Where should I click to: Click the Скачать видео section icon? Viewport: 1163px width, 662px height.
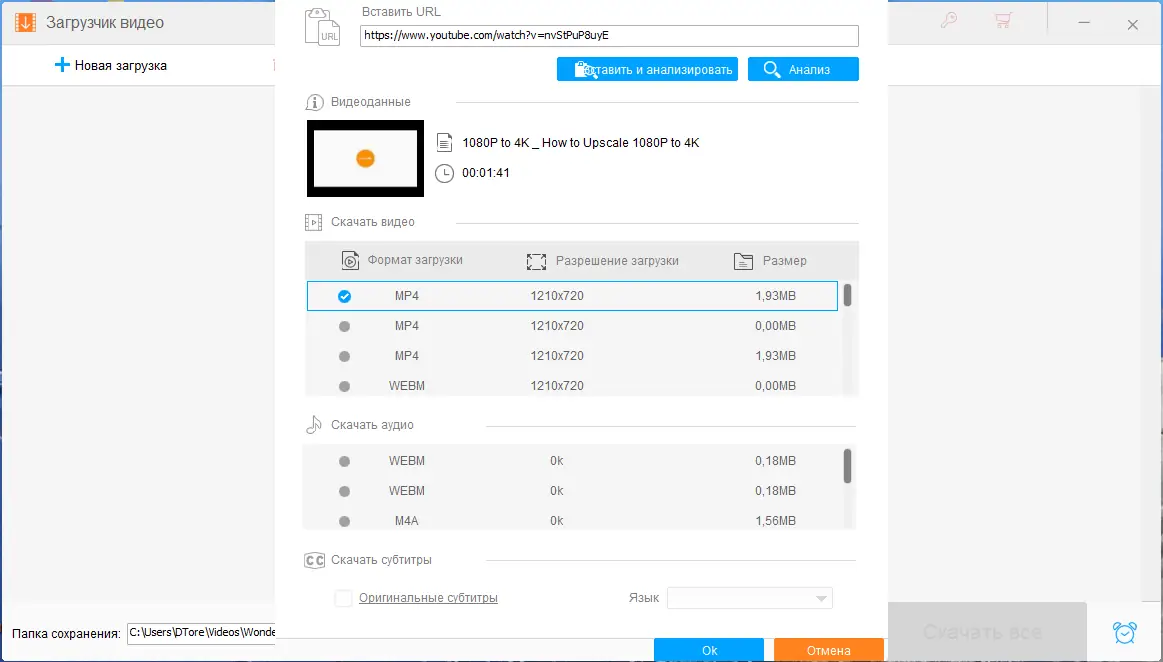pos(314,221)
